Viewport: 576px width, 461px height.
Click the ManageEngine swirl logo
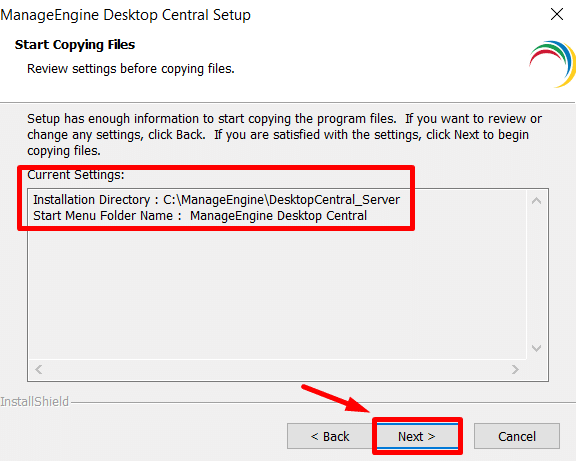pyautogui.click(x=552, y=64)
